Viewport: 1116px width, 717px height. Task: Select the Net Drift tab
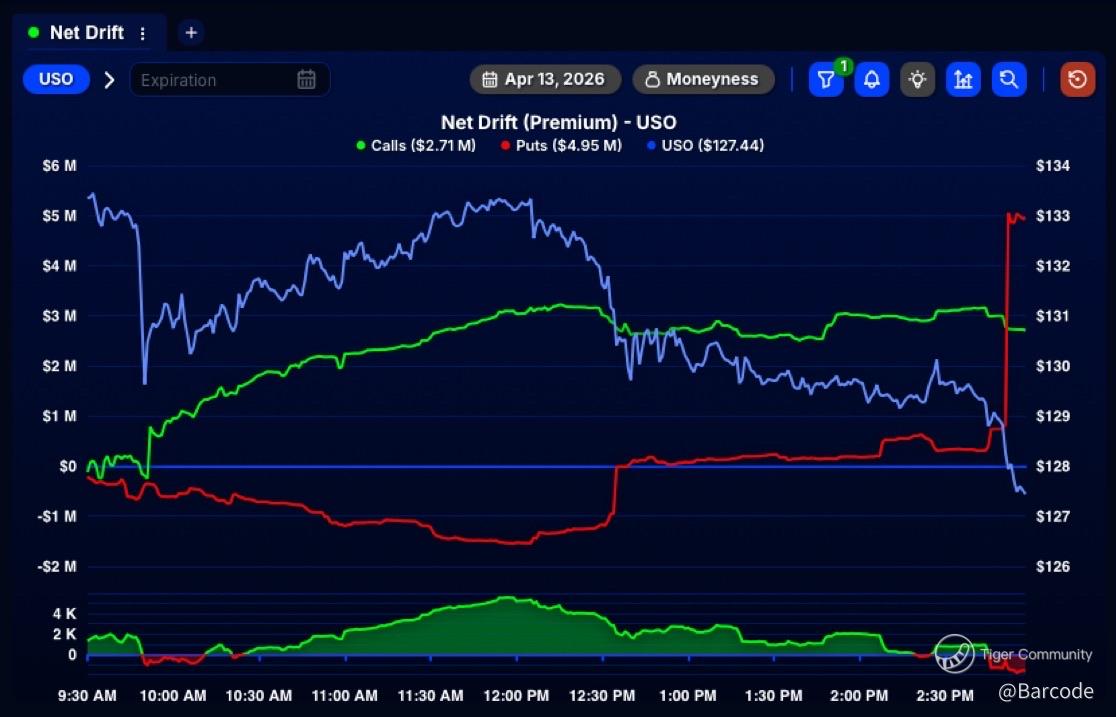[x=87, y=33]
